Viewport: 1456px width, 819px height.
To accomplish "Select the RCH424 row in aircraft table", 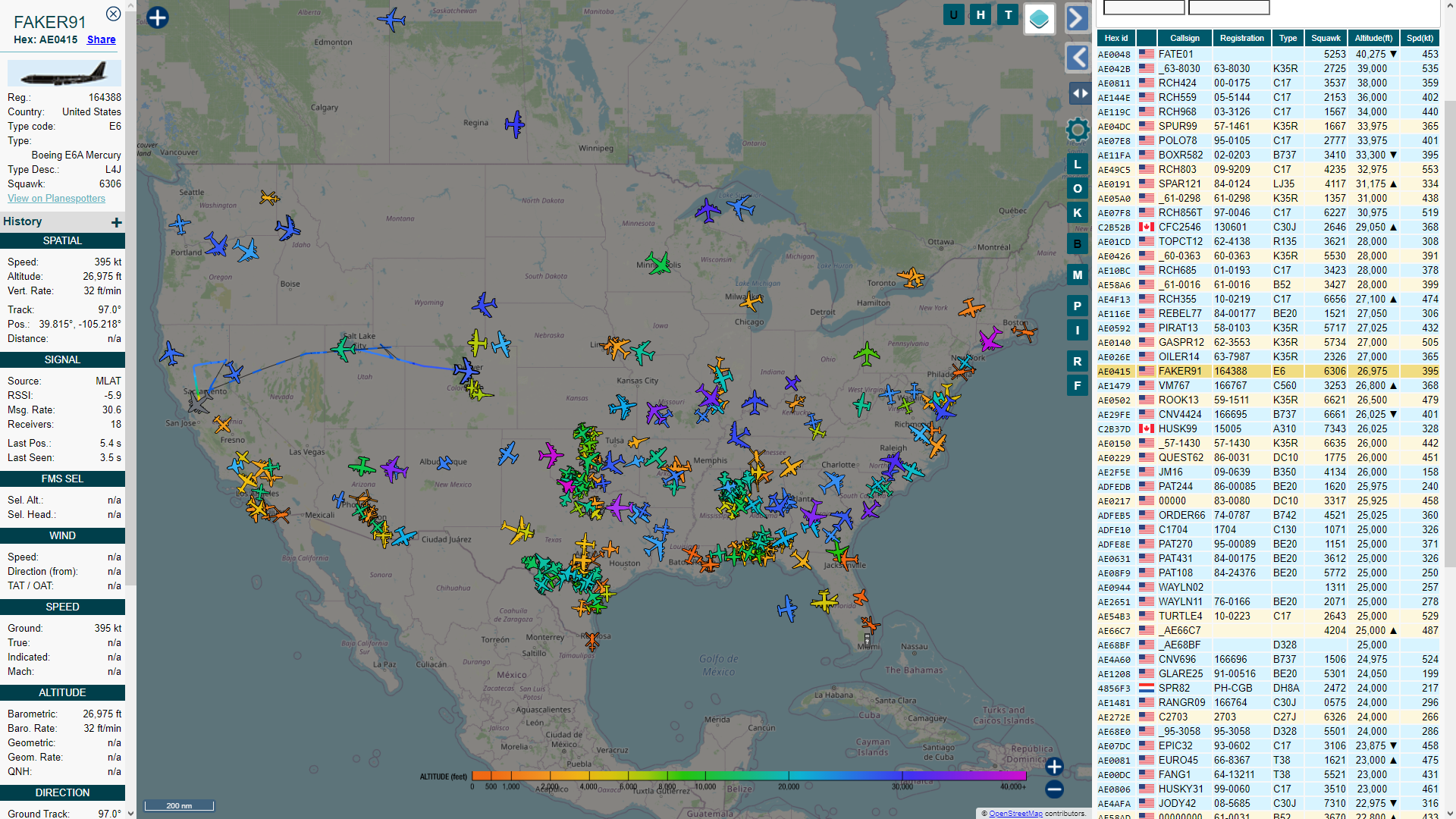I will click(x=1268, y=83).
